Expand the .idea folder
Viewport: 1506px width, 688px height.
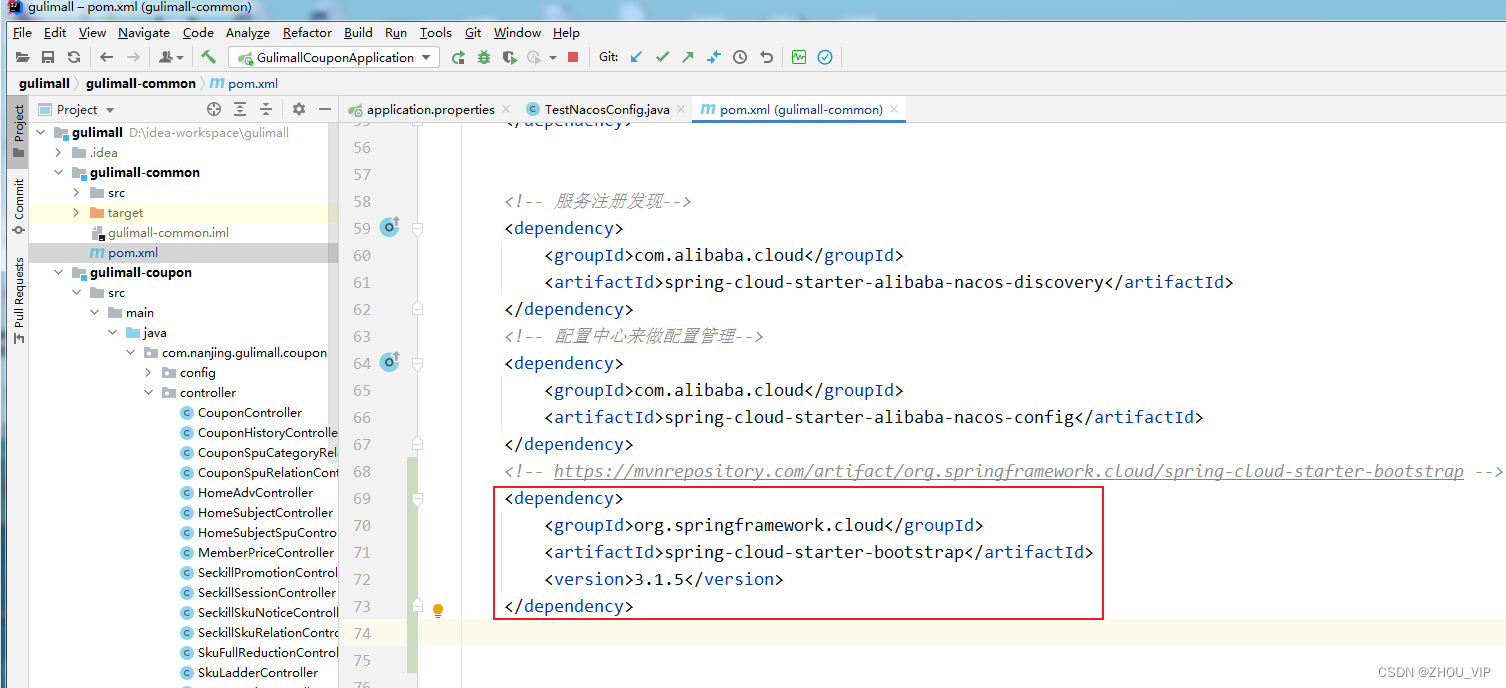(59, 152)
